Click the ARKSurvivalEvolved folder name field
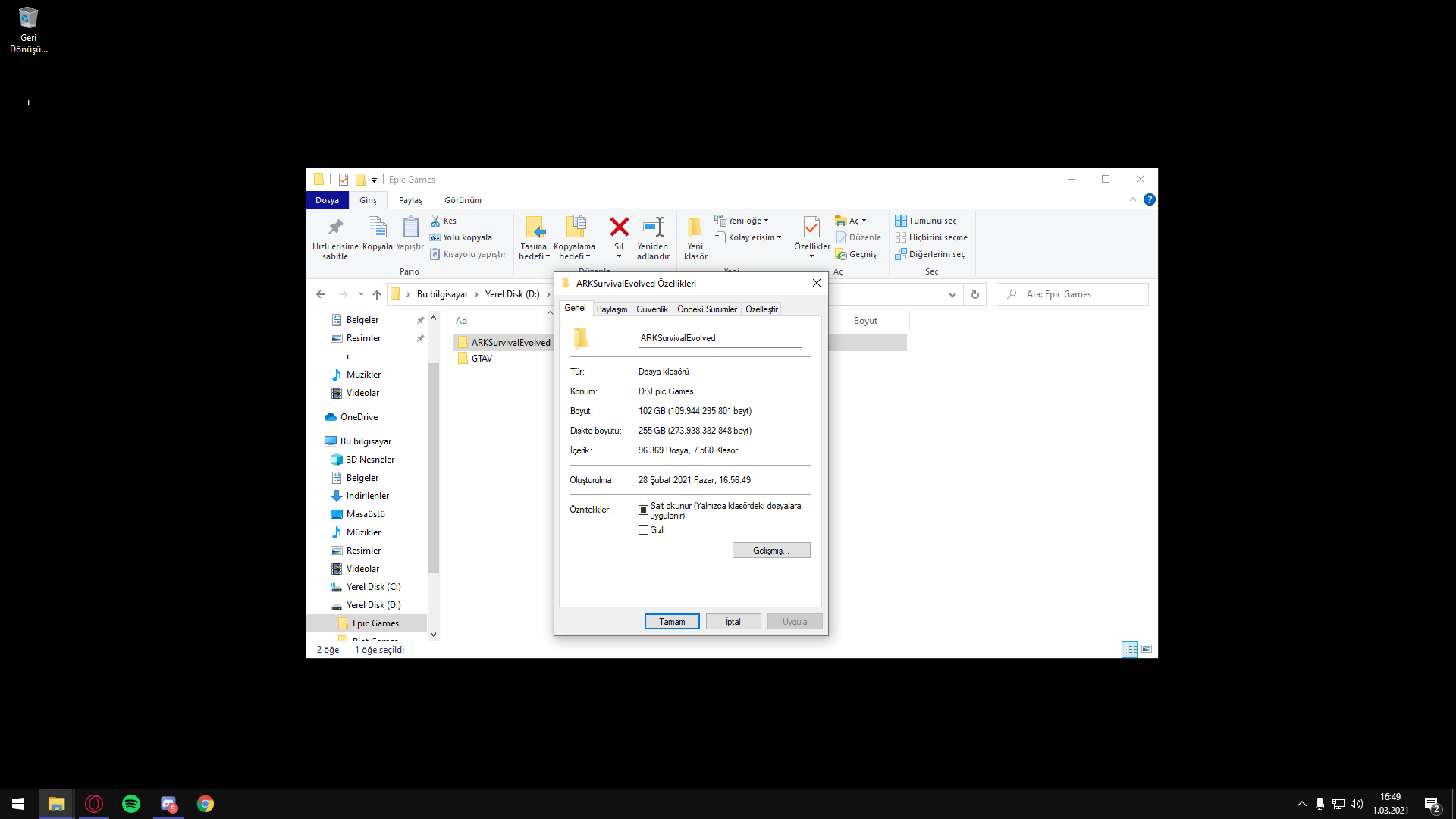This screenshot has height=819, width=1456. [x=719, y=339]
